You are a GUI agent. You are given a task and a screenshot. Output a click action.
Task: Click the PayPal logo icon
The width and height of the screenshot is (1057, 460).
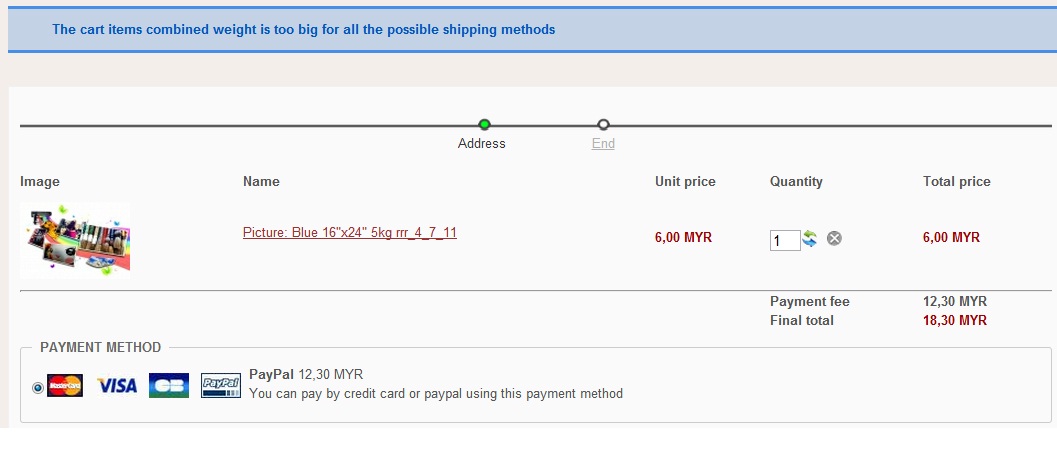coord(221,386)
